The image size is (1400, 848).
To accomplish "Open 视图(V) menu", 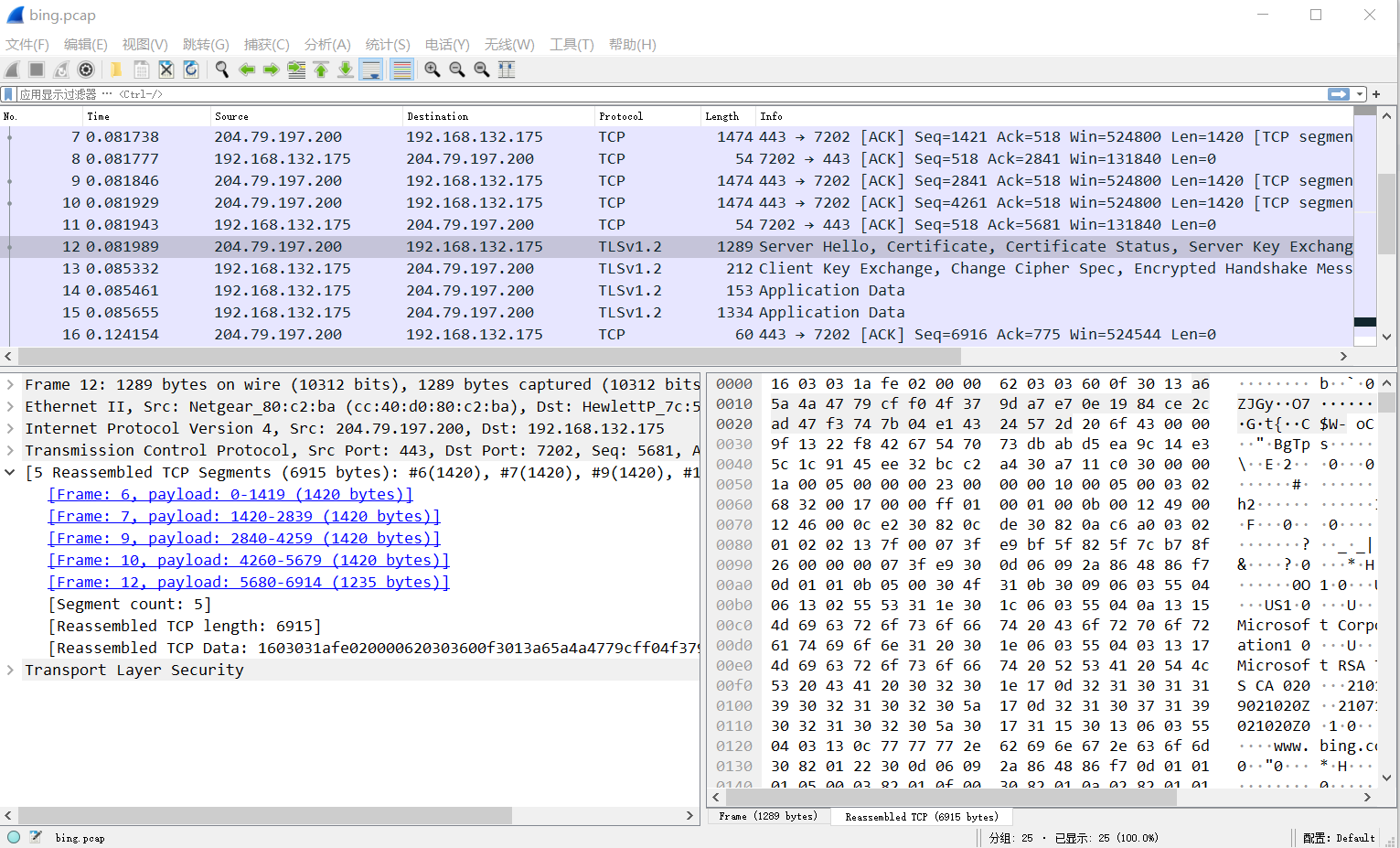I will (145, 45).
